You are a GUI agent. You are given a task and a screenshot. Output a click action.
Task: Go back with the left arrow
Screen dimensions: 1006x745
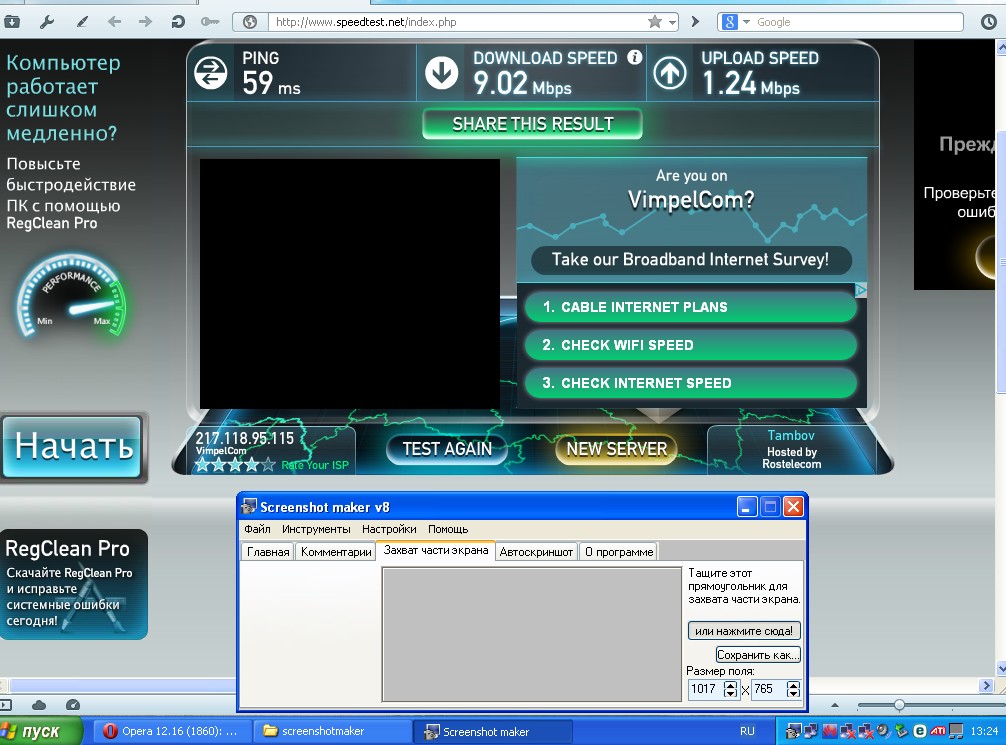(x=114, y=22)
